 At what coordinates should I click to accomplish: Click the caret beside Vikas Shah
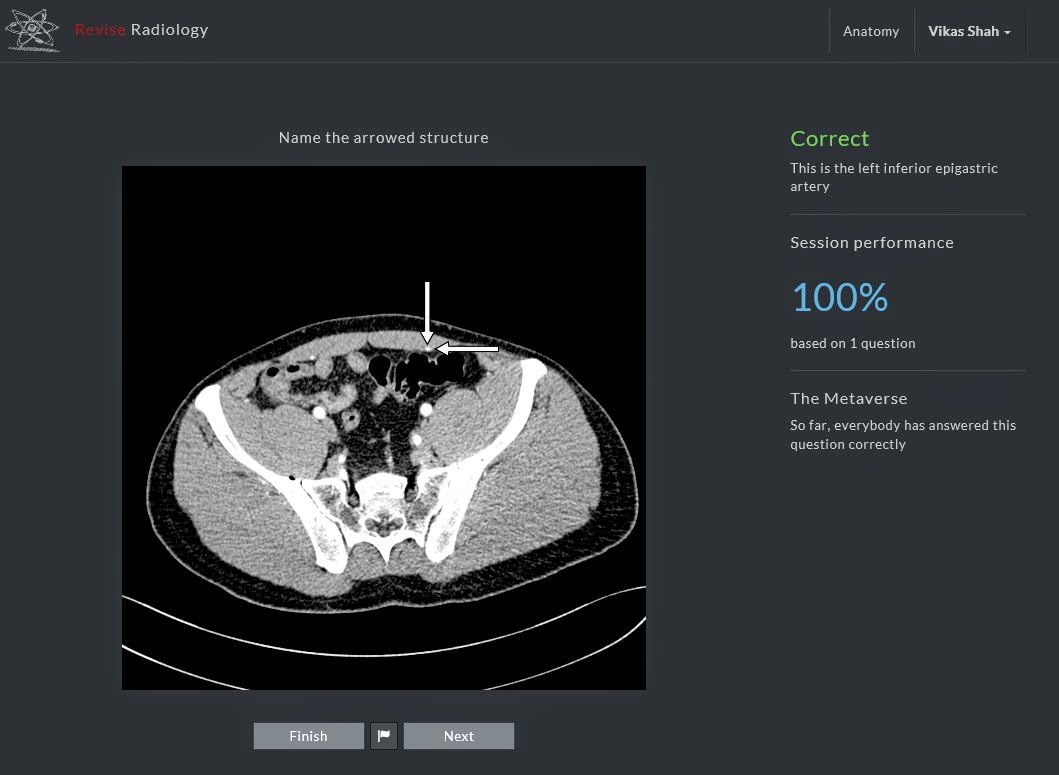click(x=1007, y=33)
